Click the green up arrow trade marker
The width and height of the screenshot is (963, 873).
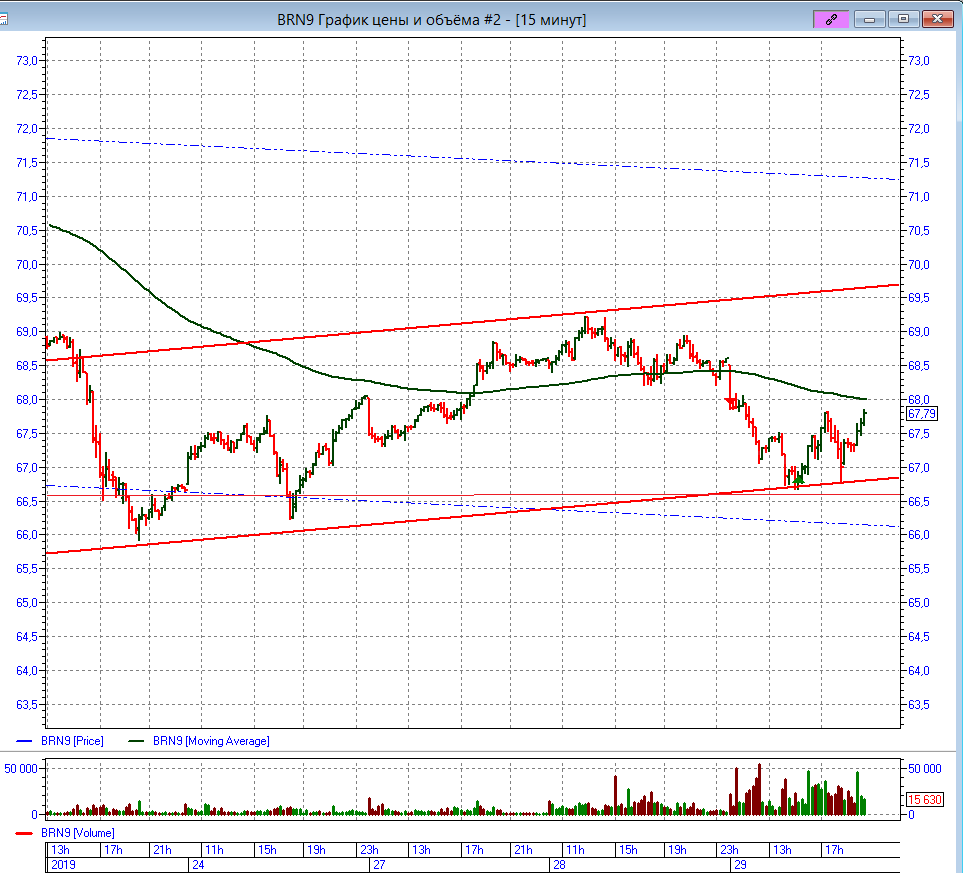click(798, 480)
